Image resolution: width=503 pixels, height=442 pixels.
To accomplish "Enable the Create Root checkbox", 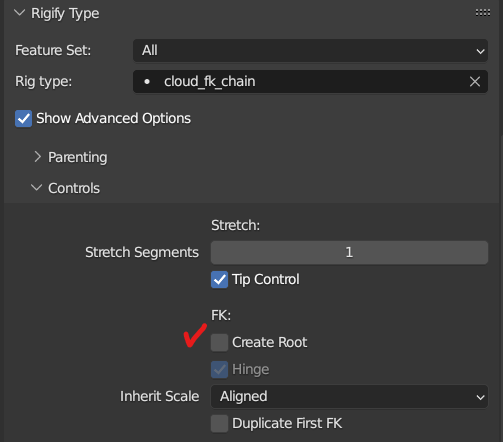I will pyautogui.click(x=219, y=343).
